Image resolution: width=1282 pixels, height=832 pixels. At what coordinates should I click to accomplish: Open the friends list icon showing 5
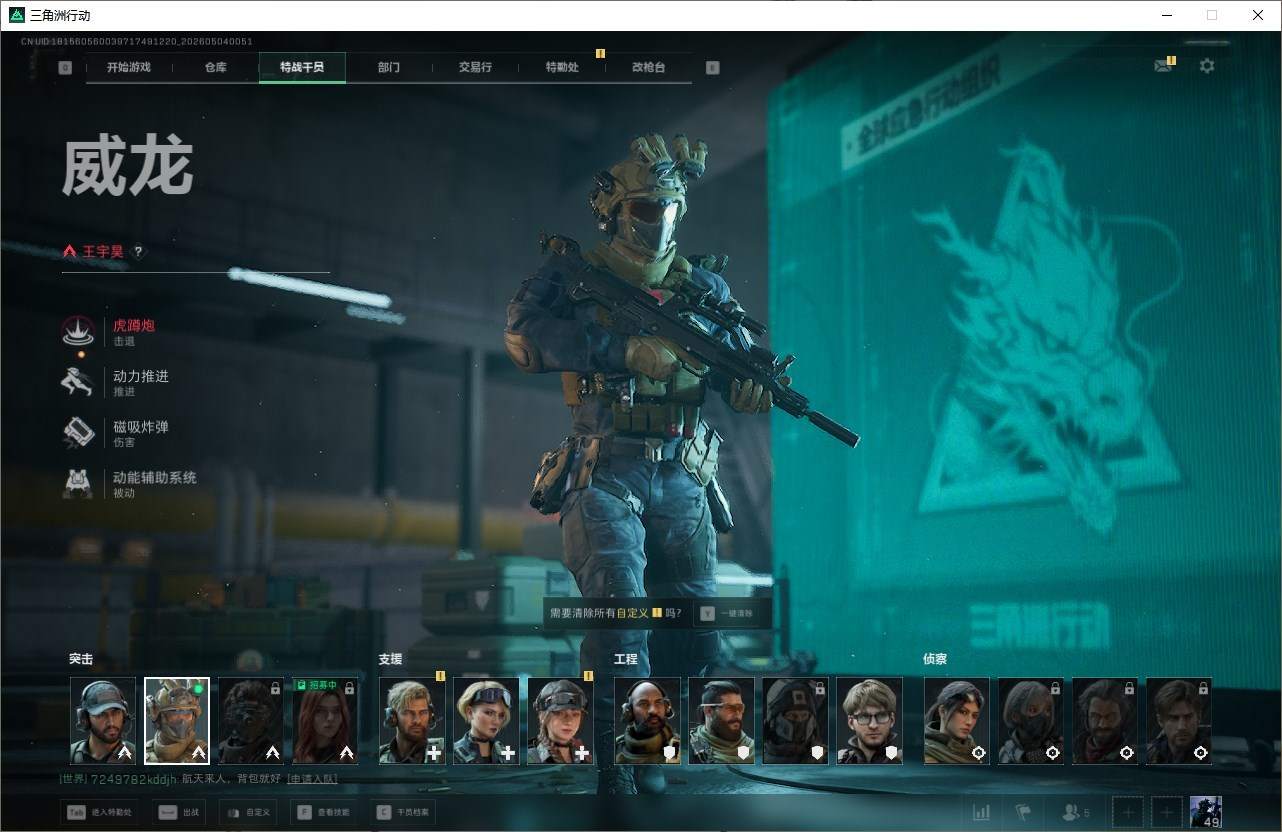(1076, 812)
